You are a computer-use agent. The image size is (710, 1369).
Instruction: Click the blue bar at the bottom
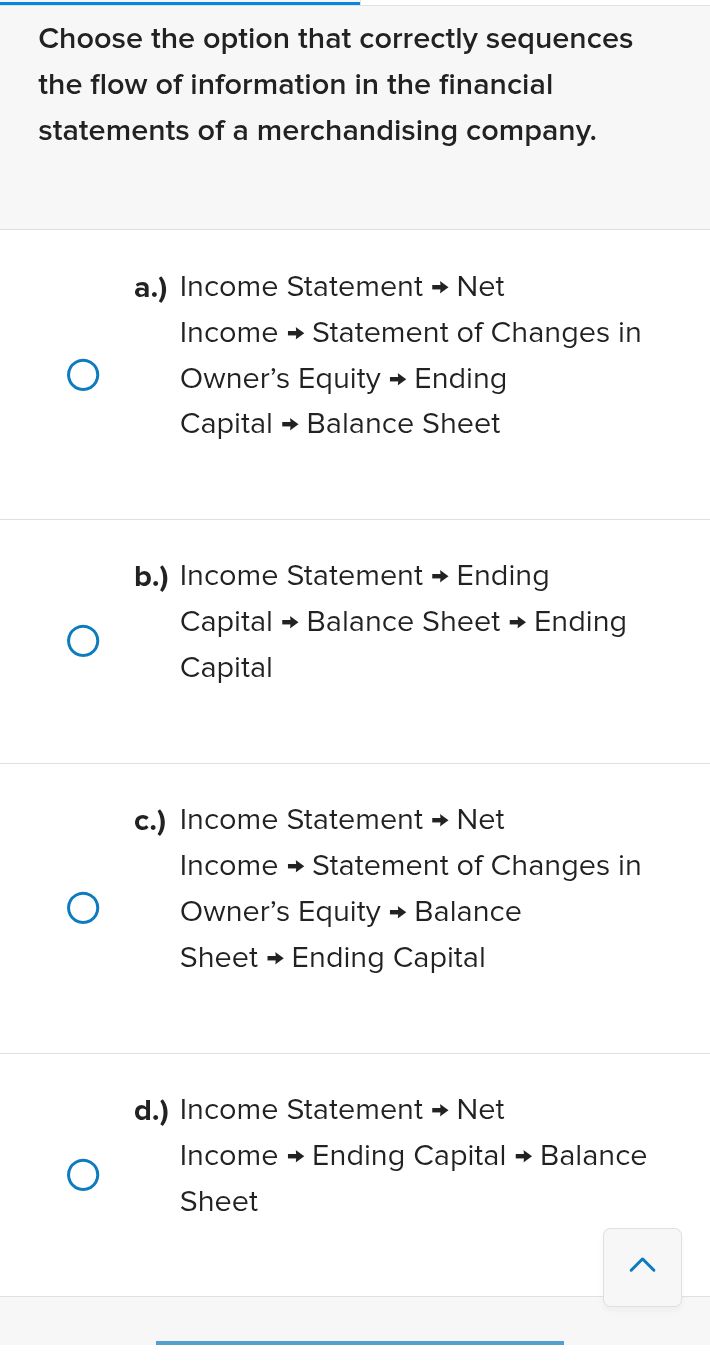[x=359, y=1342]
